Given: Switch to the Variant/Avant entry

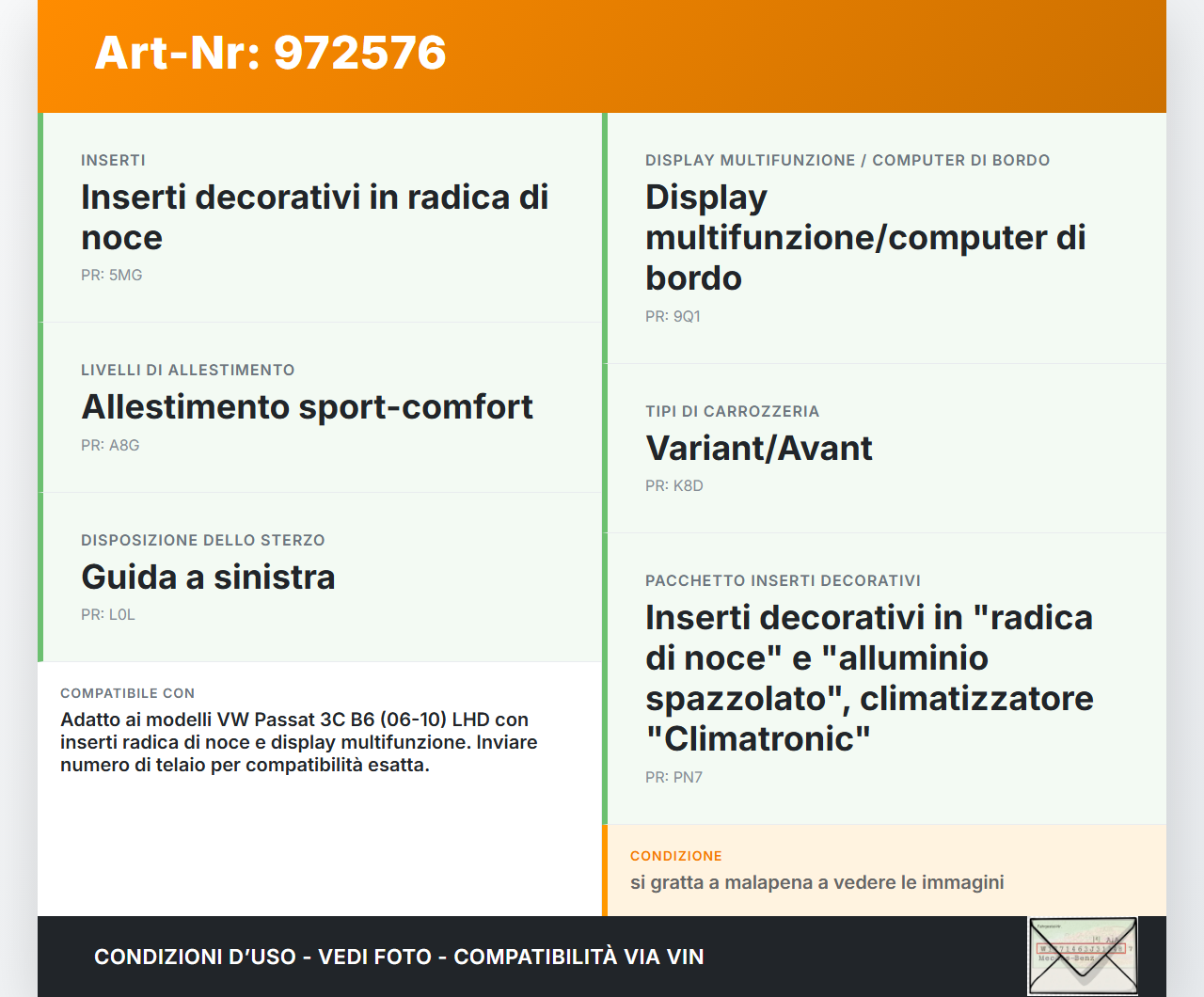Looking at the screenshot, I should (758, 449).
